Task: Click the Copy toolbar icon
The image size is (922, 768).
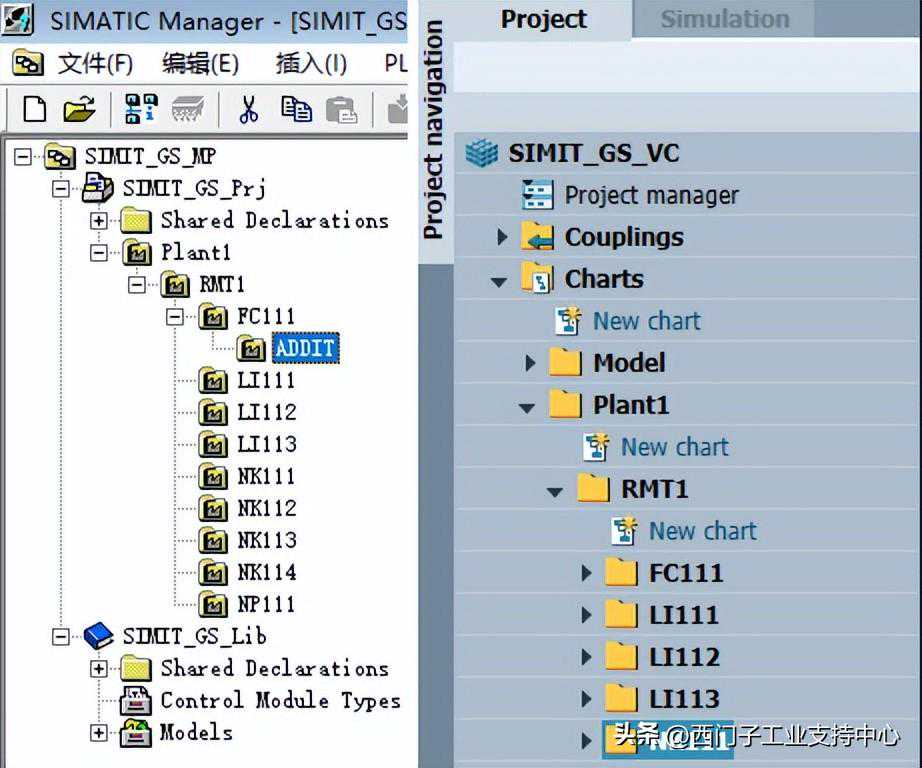Action: coord(296,108)
